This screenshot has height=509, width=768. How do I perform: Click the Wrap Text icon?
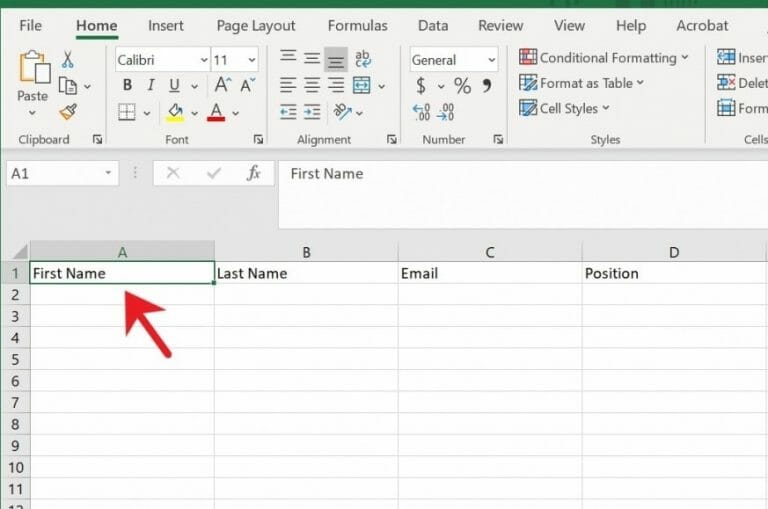coord(362,60)
